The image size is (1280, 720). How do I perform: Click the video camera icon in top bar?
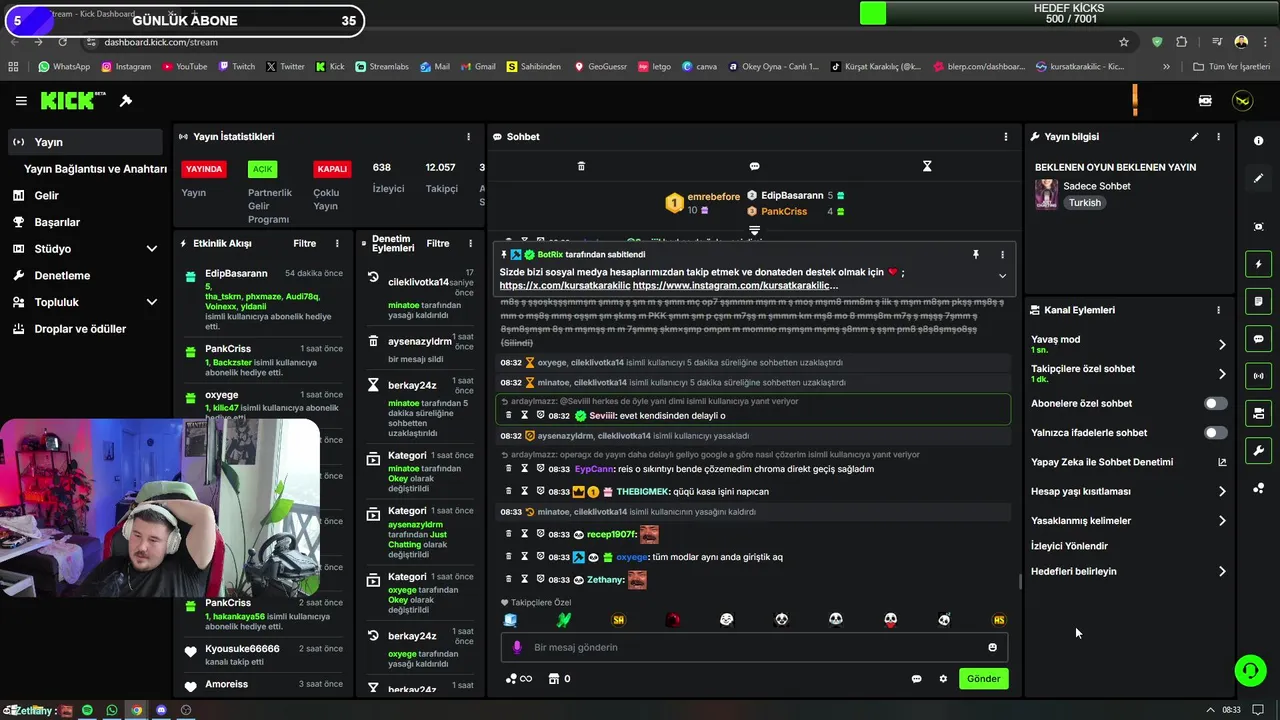point(1205,101)
